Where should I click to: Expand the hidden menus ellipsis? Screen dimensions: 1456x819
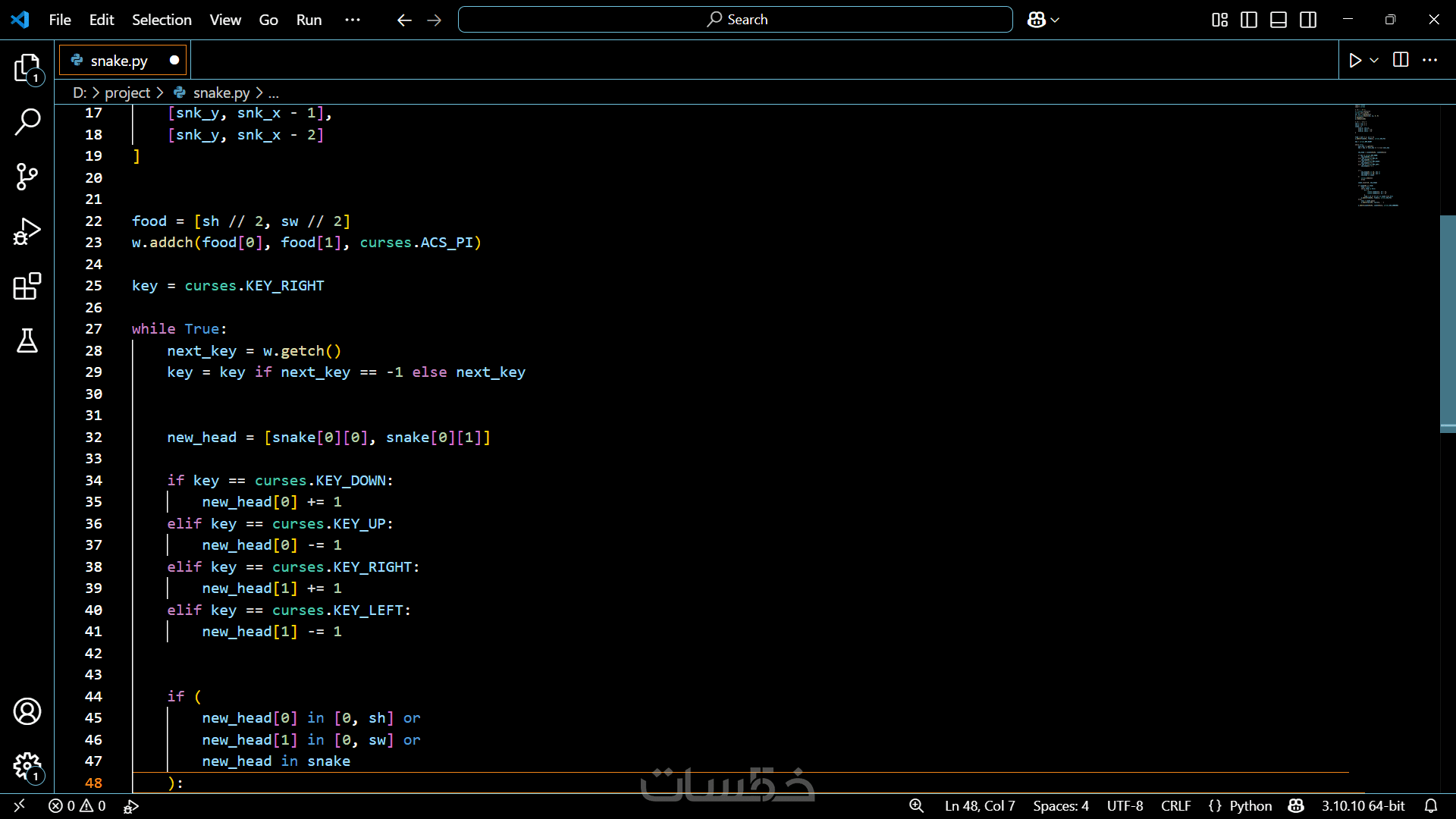[x=353, y=20]
